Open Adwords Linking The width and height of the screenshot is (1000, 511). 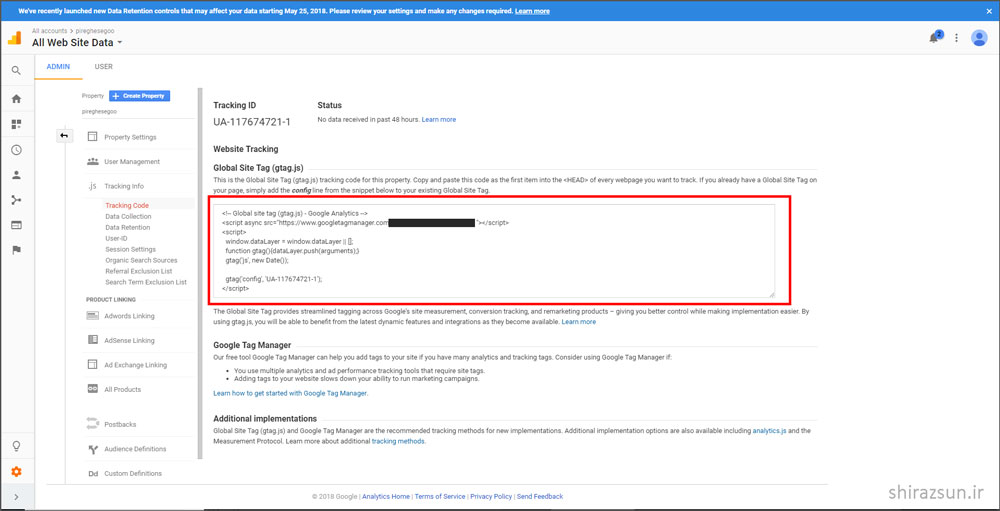coord(129,316)
